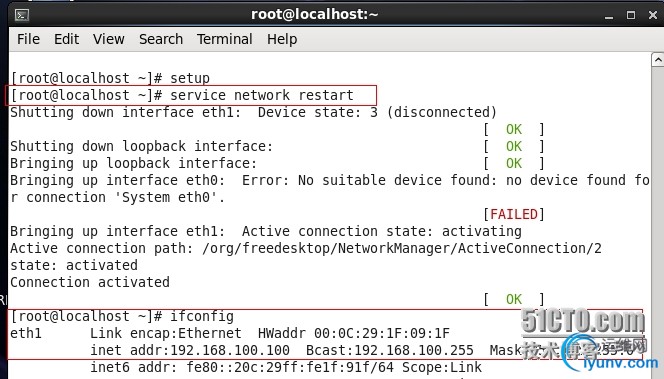Screen dimensions: 664x379
Task: Click the root@localhost:~ window title
Action: tap(314, 14)
